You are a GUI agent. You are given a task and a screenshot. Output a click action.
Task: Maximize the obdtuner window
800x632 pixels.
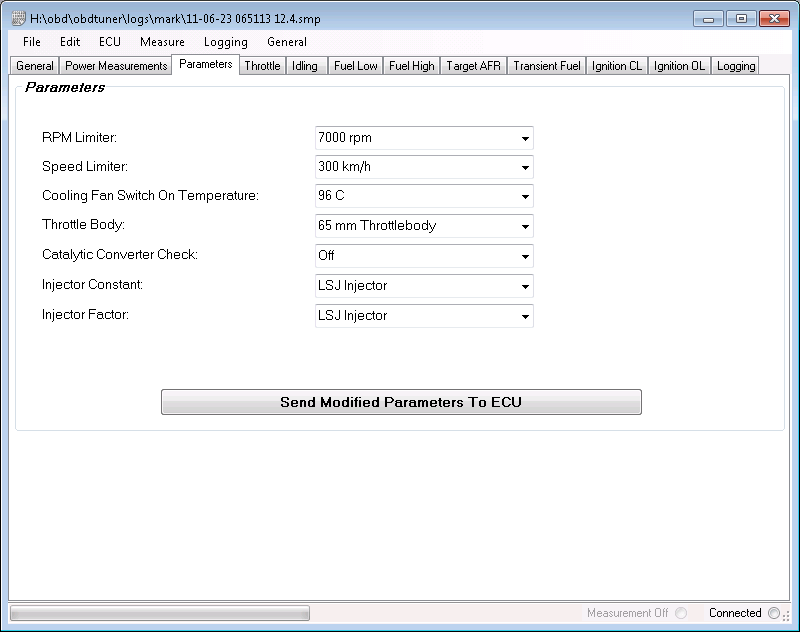coord(741,19)
